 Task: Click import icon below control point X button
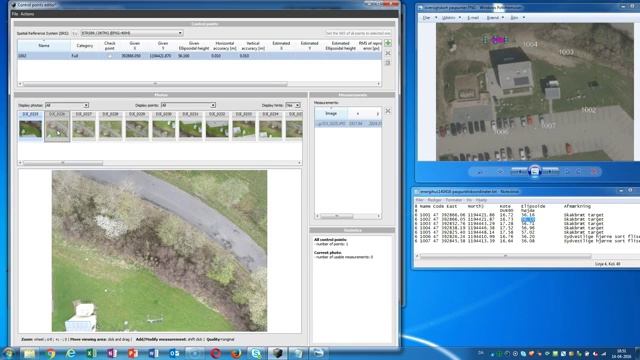pos(388,63)
